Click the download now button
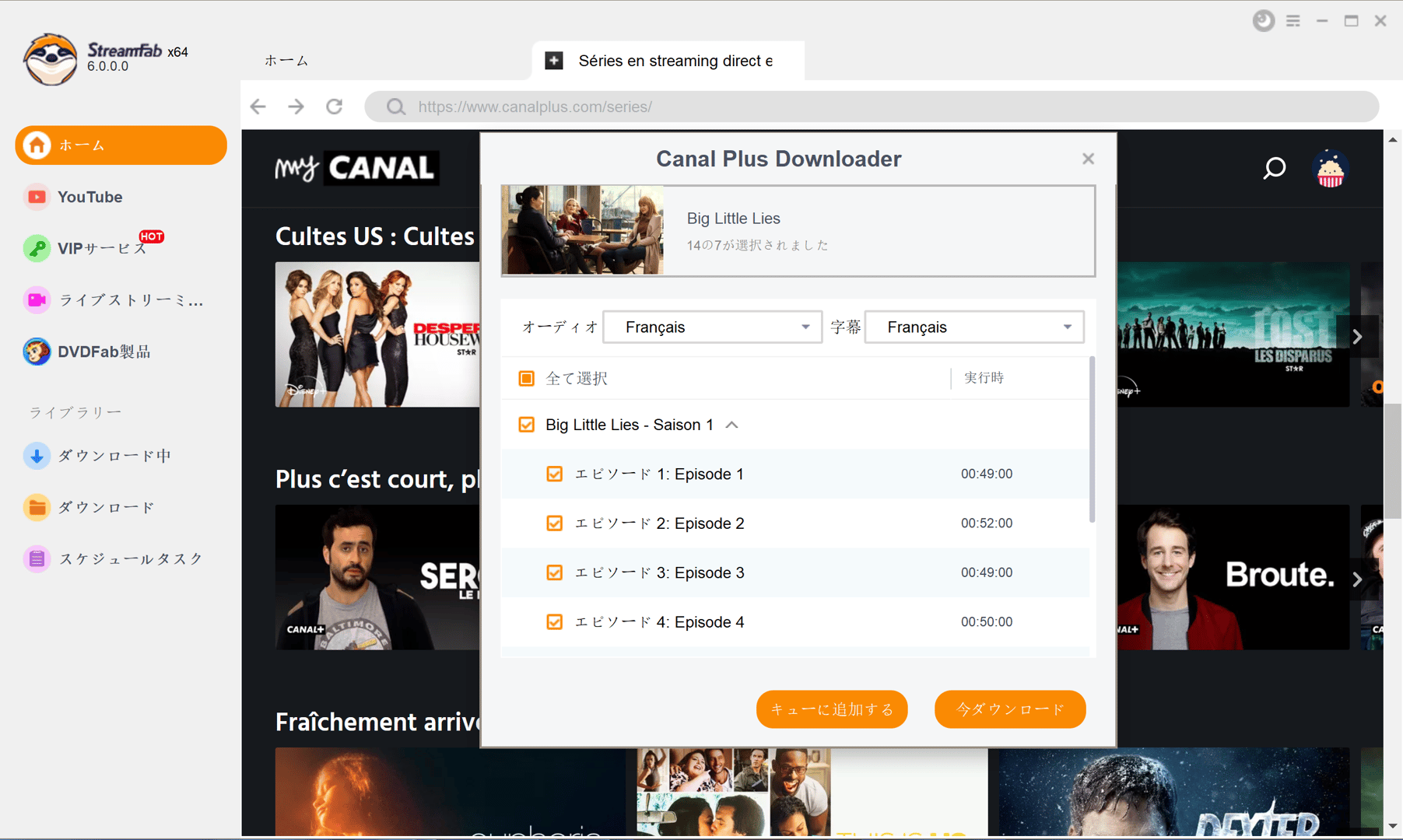1403x840 pixels. point(1010,709)
